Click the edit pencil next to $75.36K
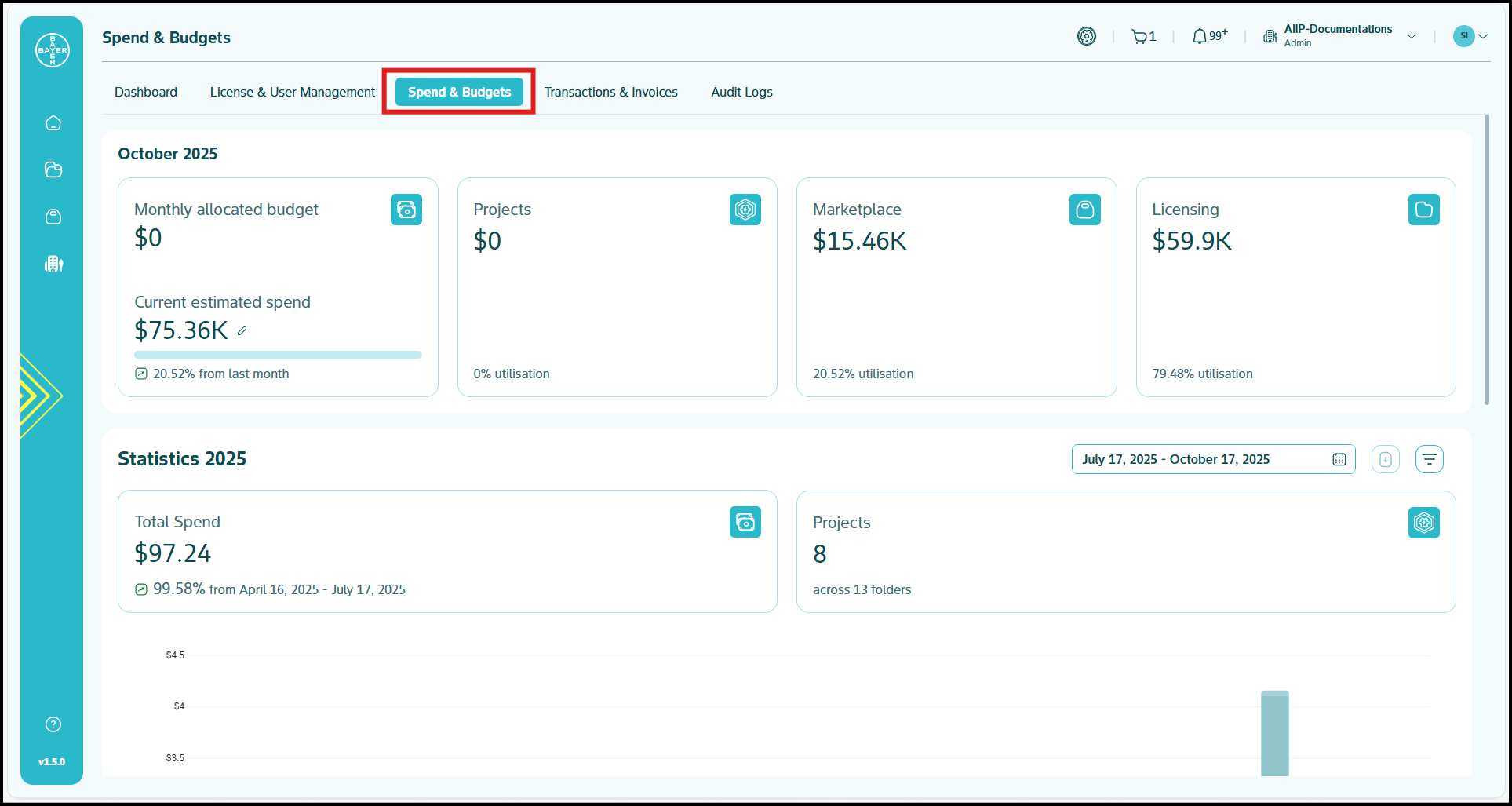Screen dimensions: 1512x806 (x=242, y=331)
